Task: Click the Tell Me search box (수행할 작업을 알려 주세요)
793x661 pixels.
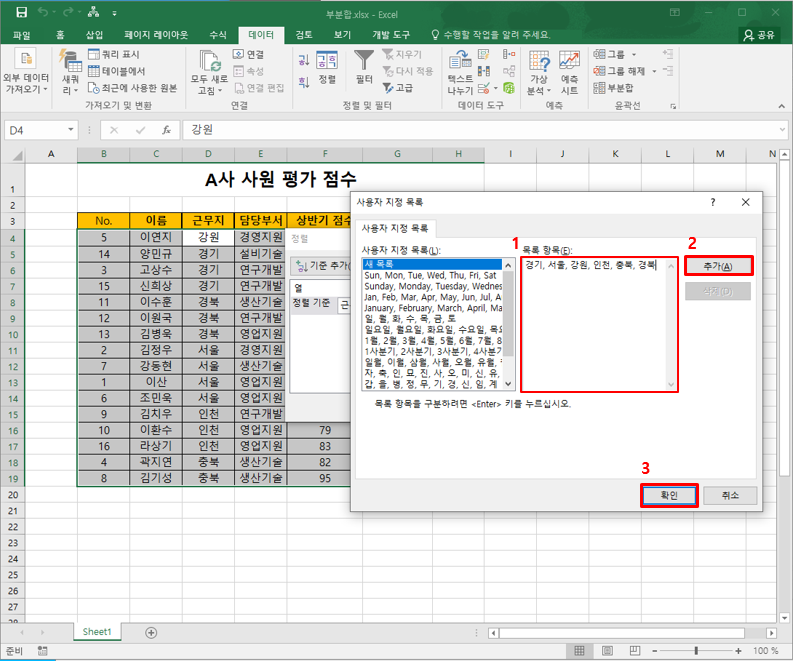Action: (491, 34)
